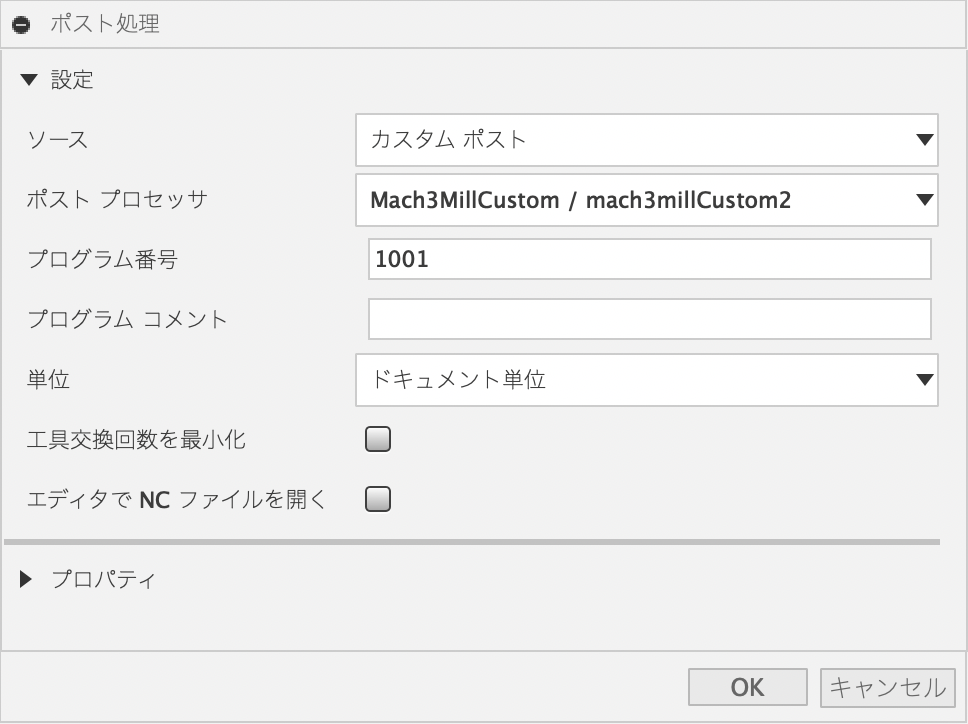Image resolution: width=968 pixels, height=724 pixels.
Task: Click the 設定 section header label
Action: [x=72, y=80]
